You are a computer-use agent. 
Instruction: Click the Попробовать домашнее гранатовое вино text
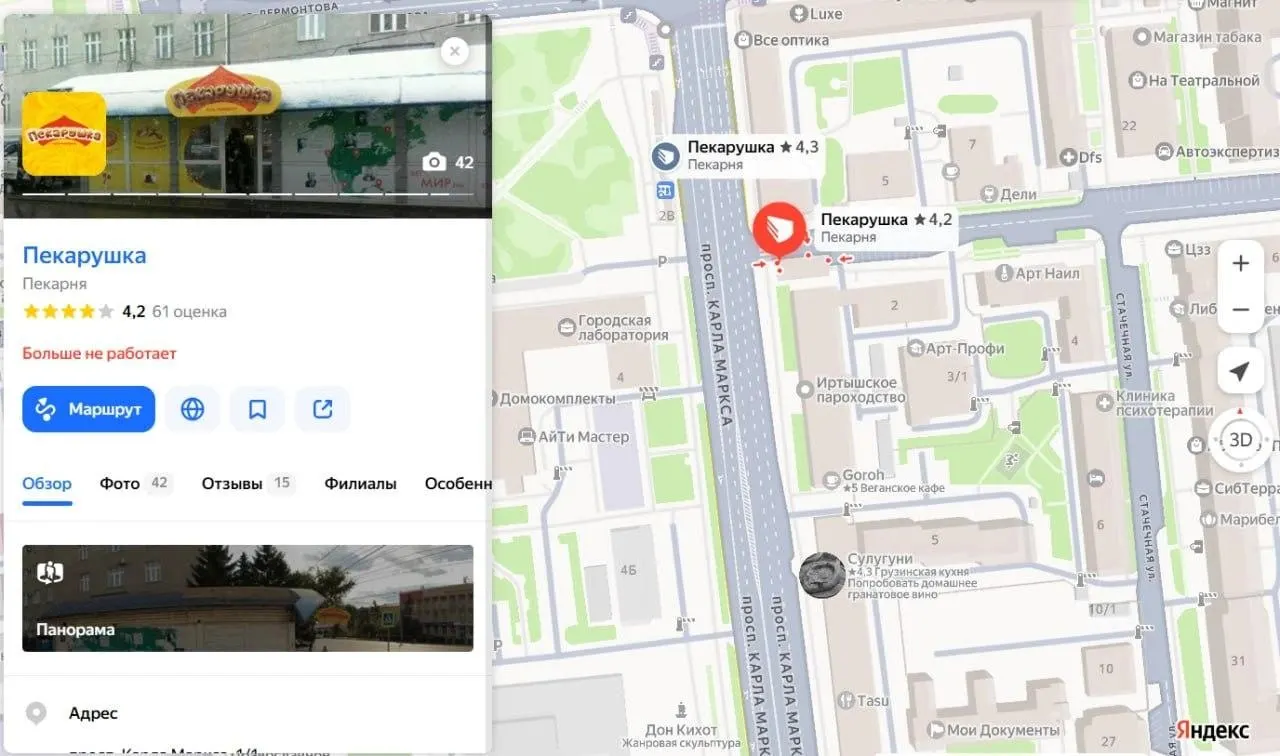click(913, 589)
